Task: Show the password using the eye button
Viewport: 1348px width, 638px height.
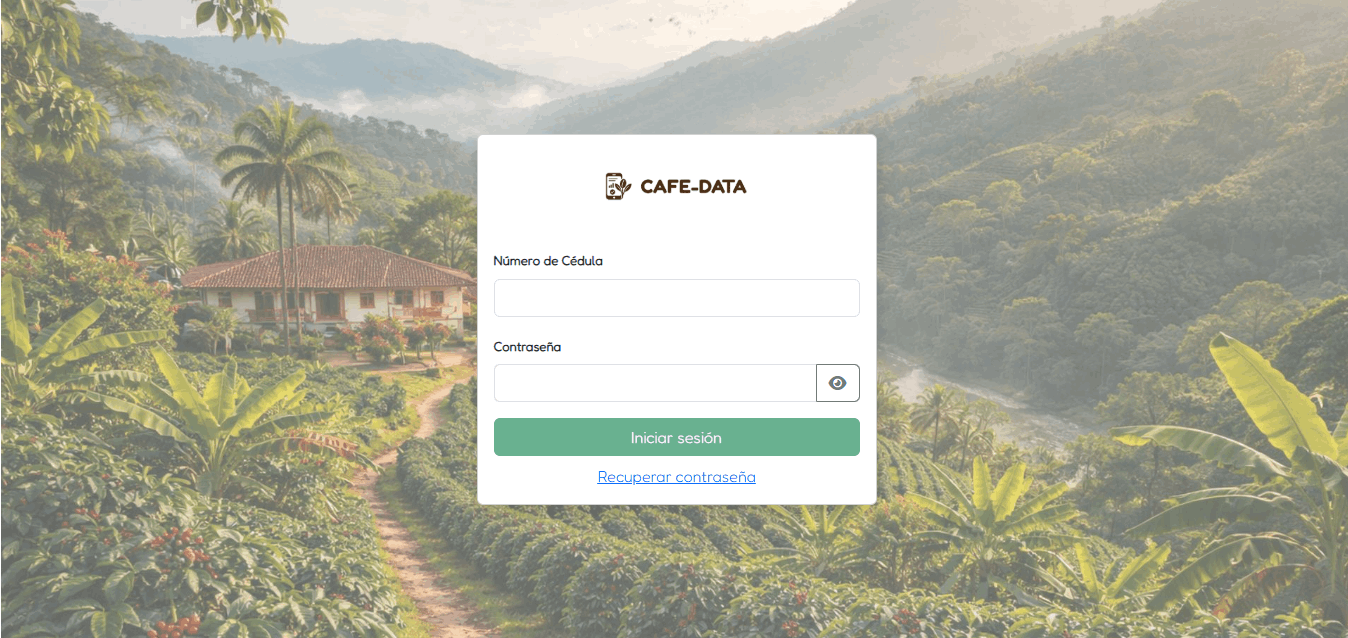Action: click(x=838, y=383)
